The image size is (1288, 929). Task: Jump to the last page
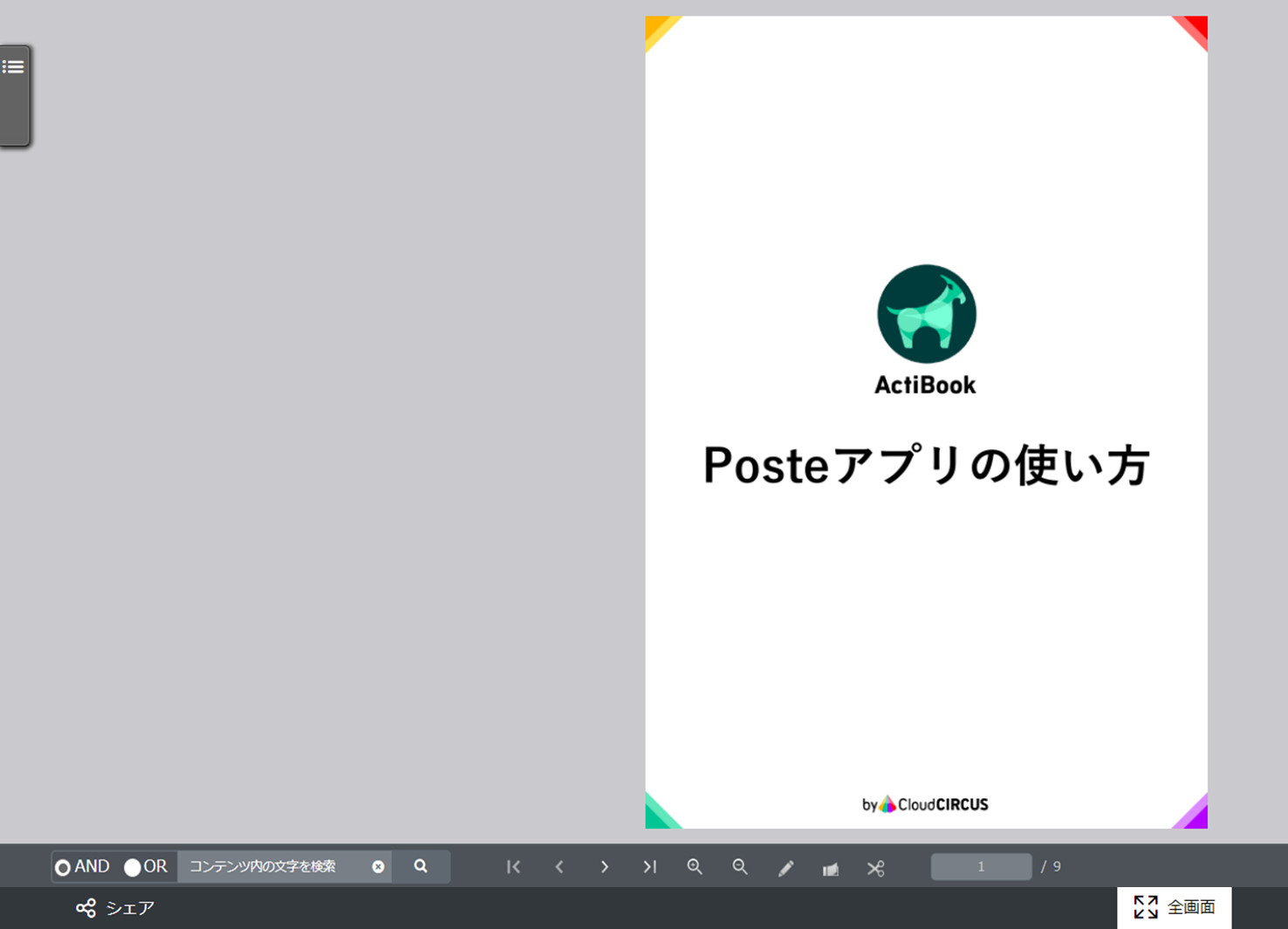[649, 867]
